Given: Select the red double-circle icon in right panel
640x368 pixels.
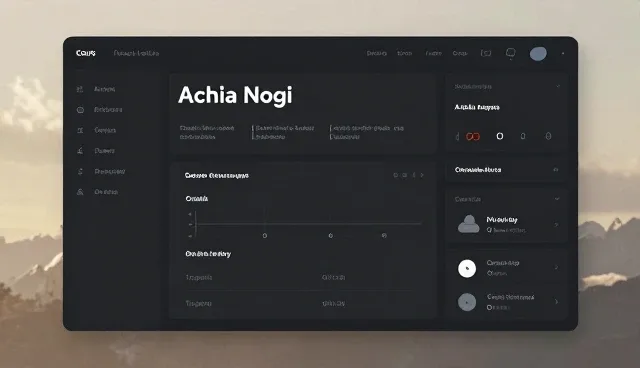Looking at the screenshot, I should tap(473, 136).
